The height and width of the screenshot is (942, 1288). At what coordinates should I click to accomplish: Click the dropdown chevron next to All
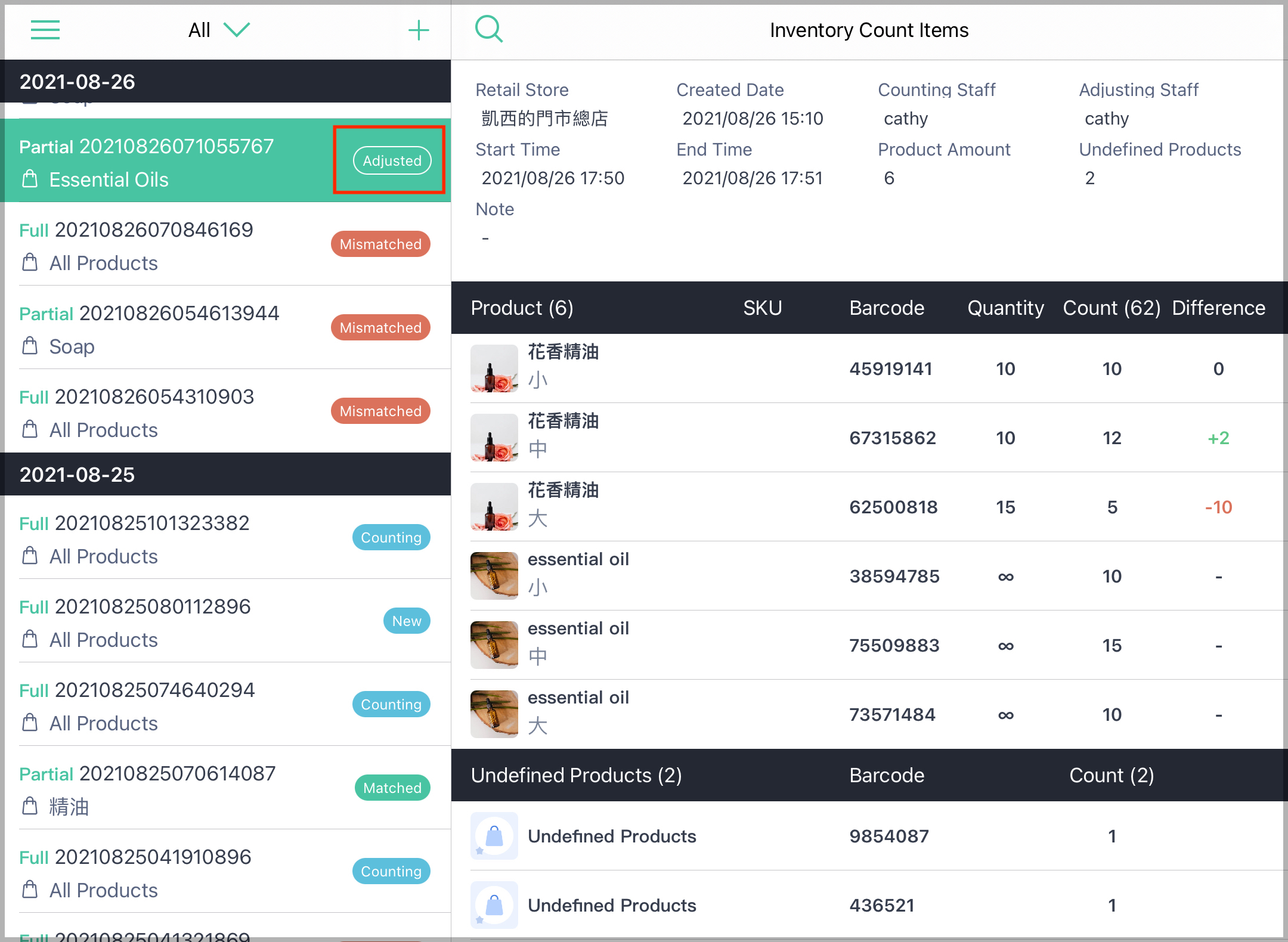(x=237, y=30)
